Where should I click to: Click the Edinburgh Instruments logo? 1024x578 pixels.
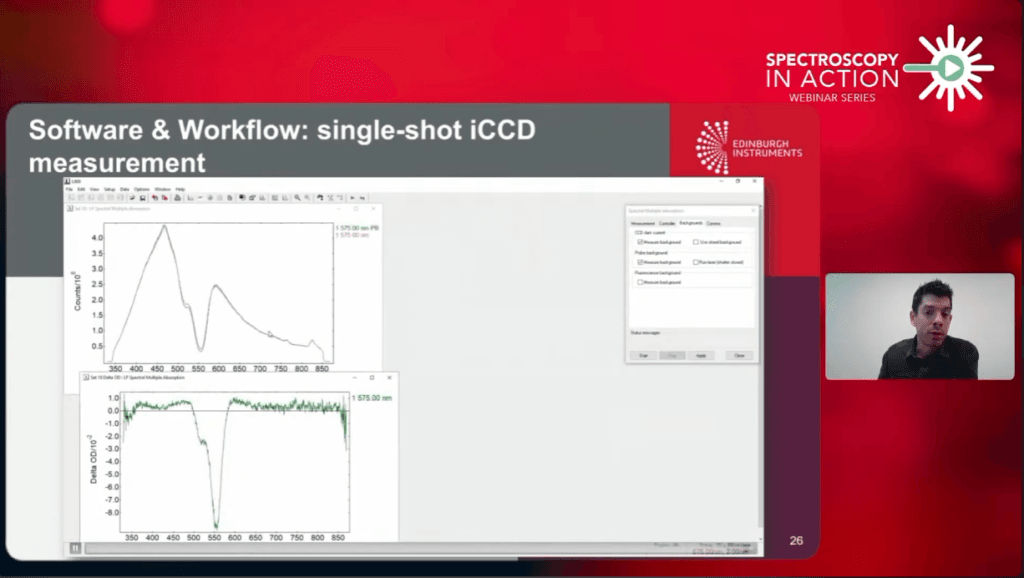coord(749,148)
